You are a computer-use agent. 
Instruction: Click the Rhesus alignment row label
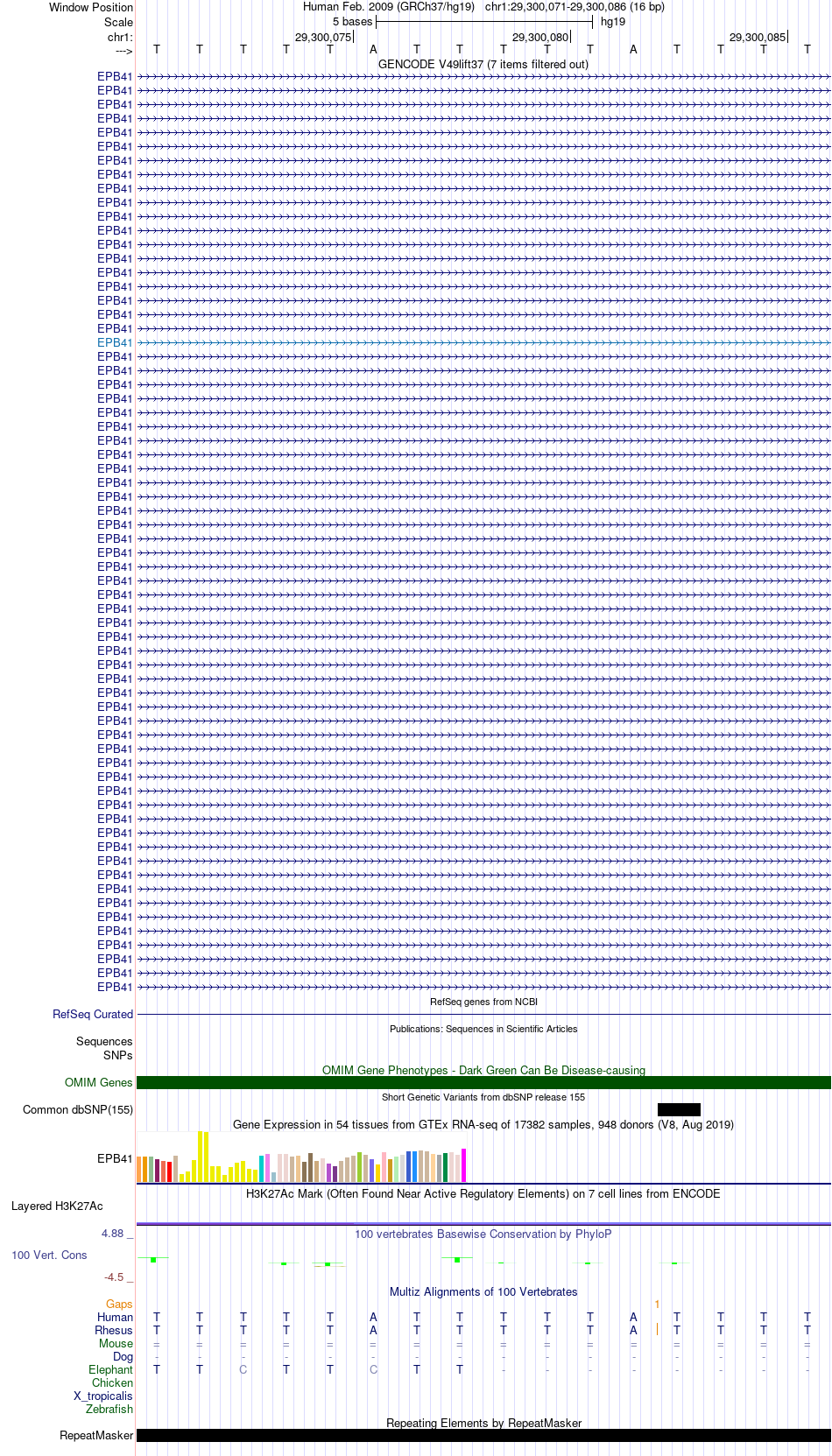[x=114, y=1330]
